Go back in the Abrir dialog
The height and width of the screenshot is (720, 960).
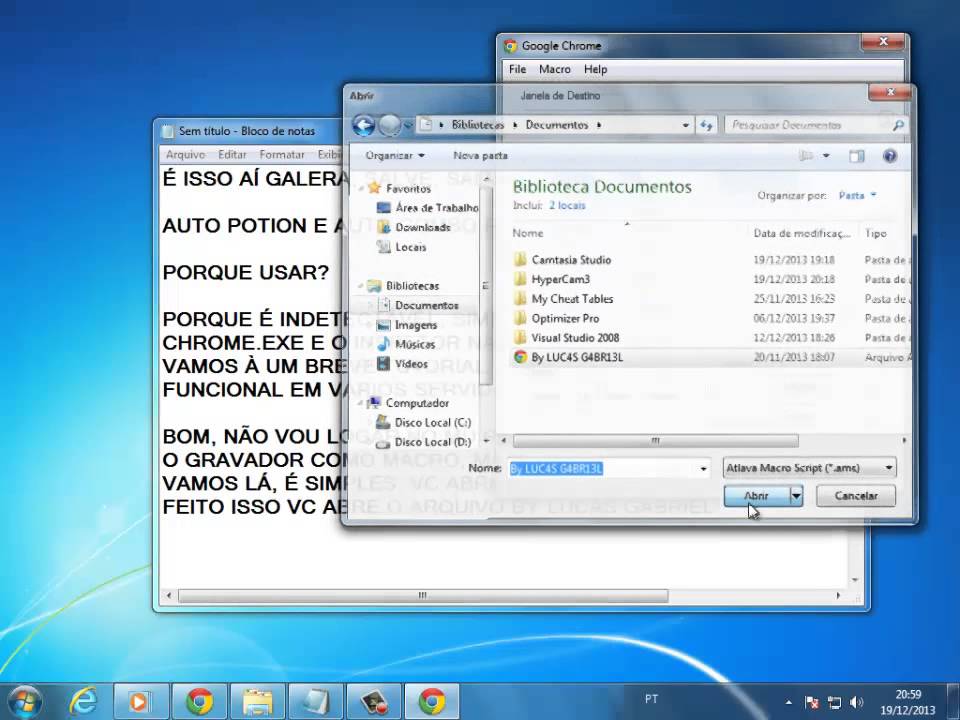pos(364,126)
